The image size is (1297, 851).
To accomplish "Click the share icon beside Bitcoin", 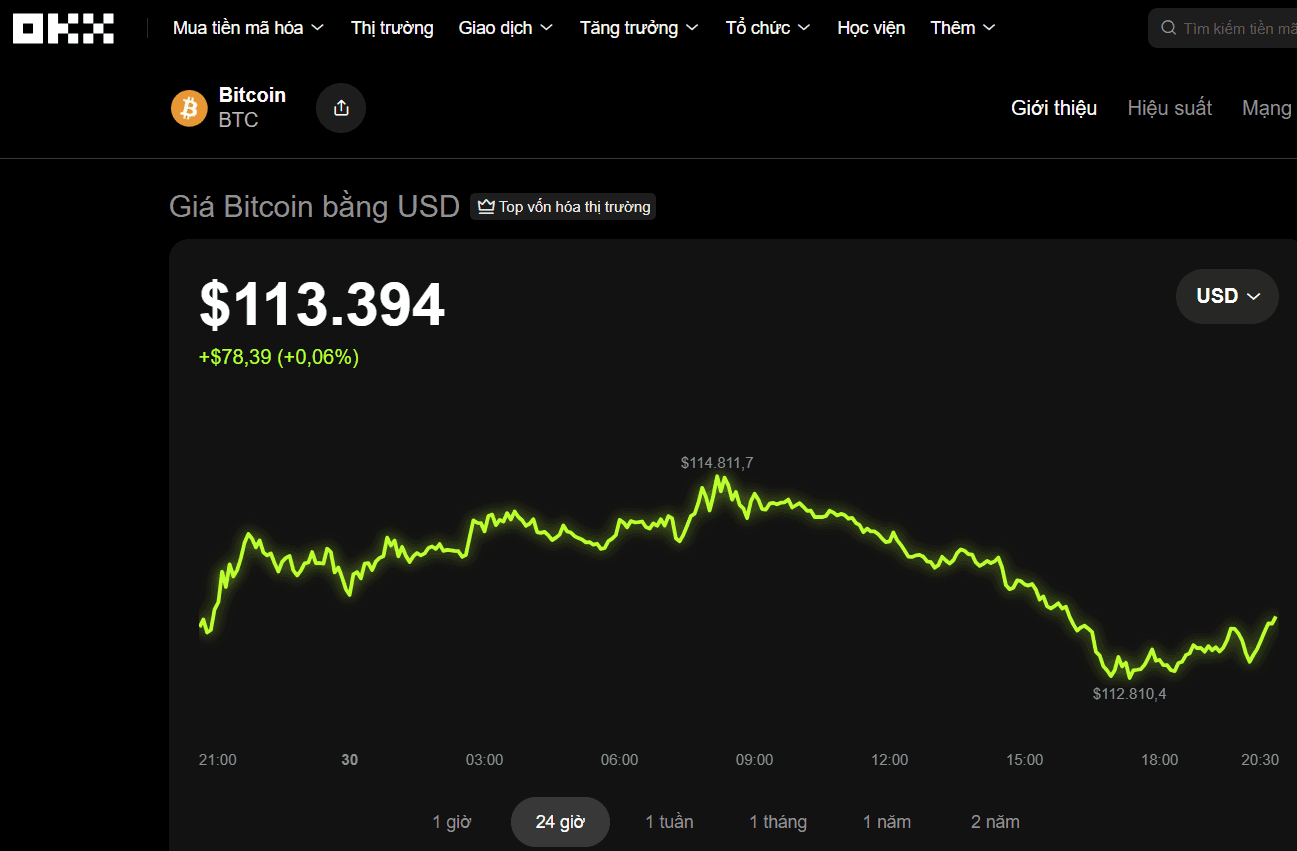I will coord(341,108).
